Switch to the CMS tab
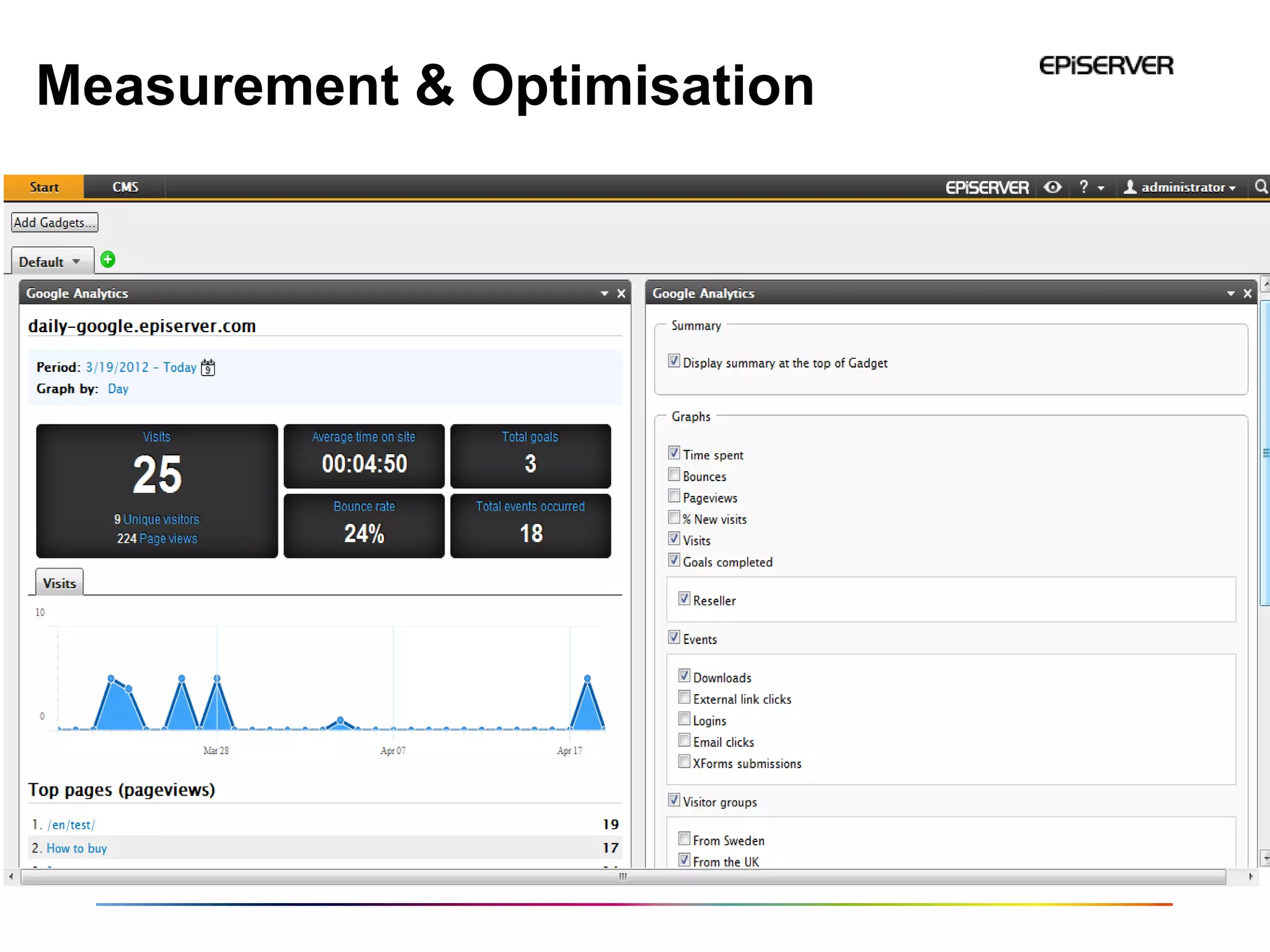Viewport: 1270px width, 952px height. (125, 187)
